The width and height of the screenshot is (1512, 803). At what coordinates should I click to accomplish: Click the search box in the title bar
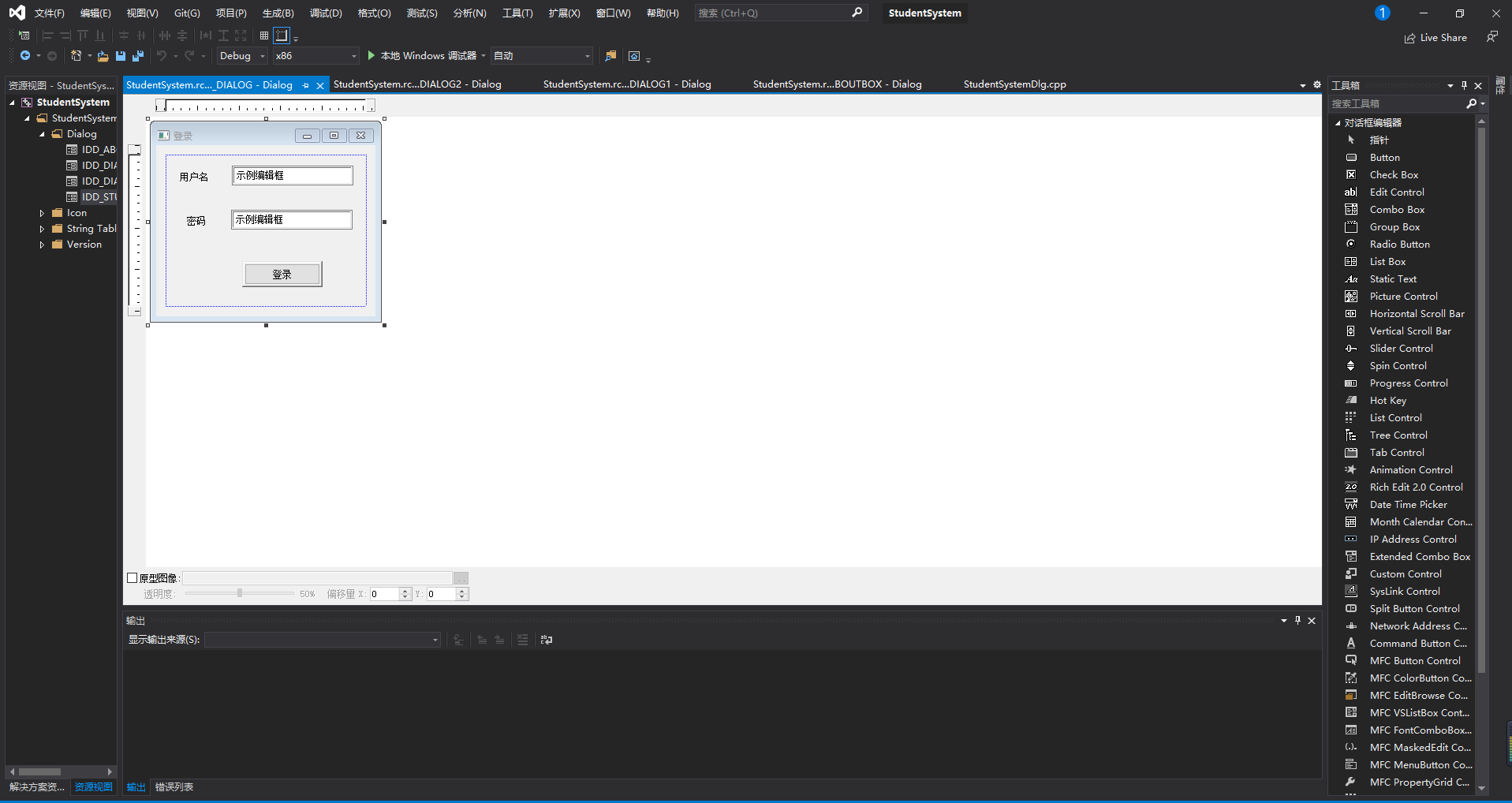(x=781, y=13)
